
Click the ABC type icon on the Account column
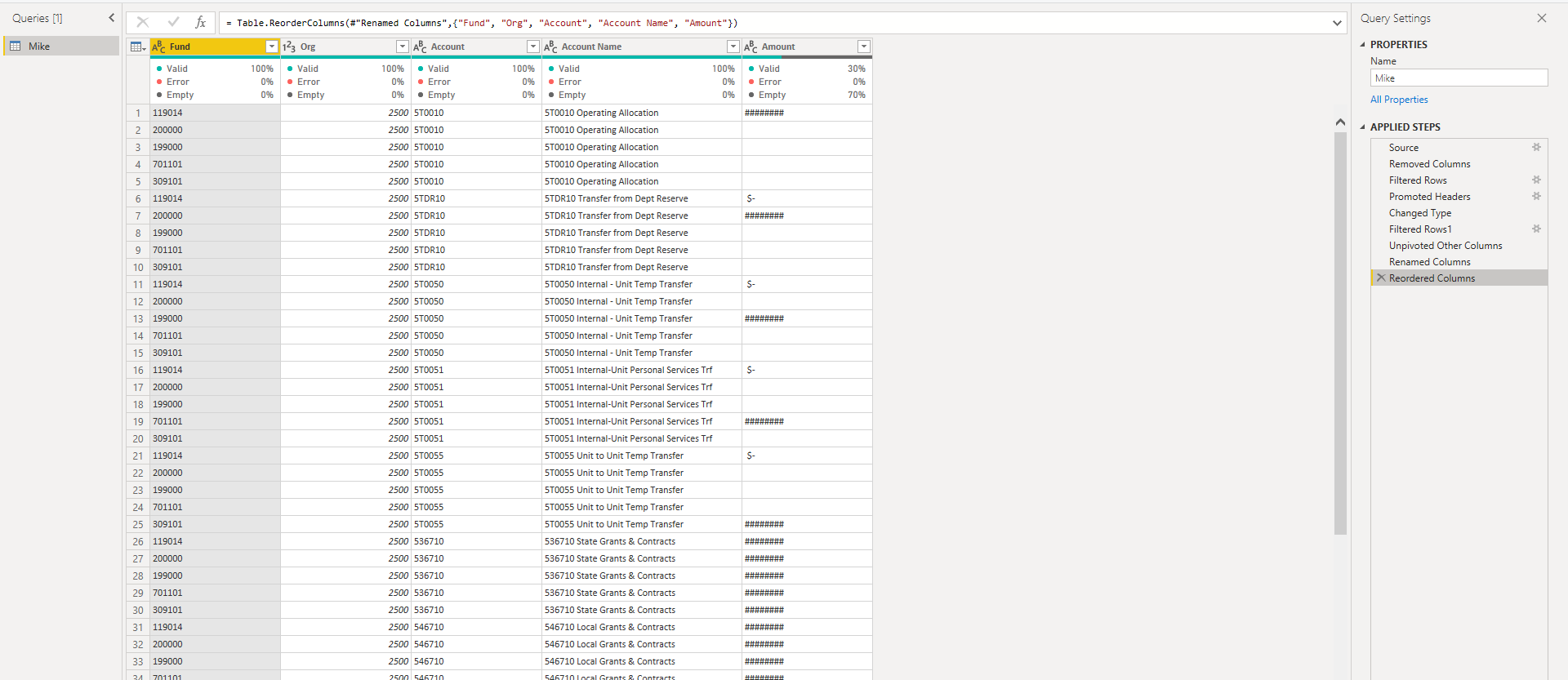point(420,47)
